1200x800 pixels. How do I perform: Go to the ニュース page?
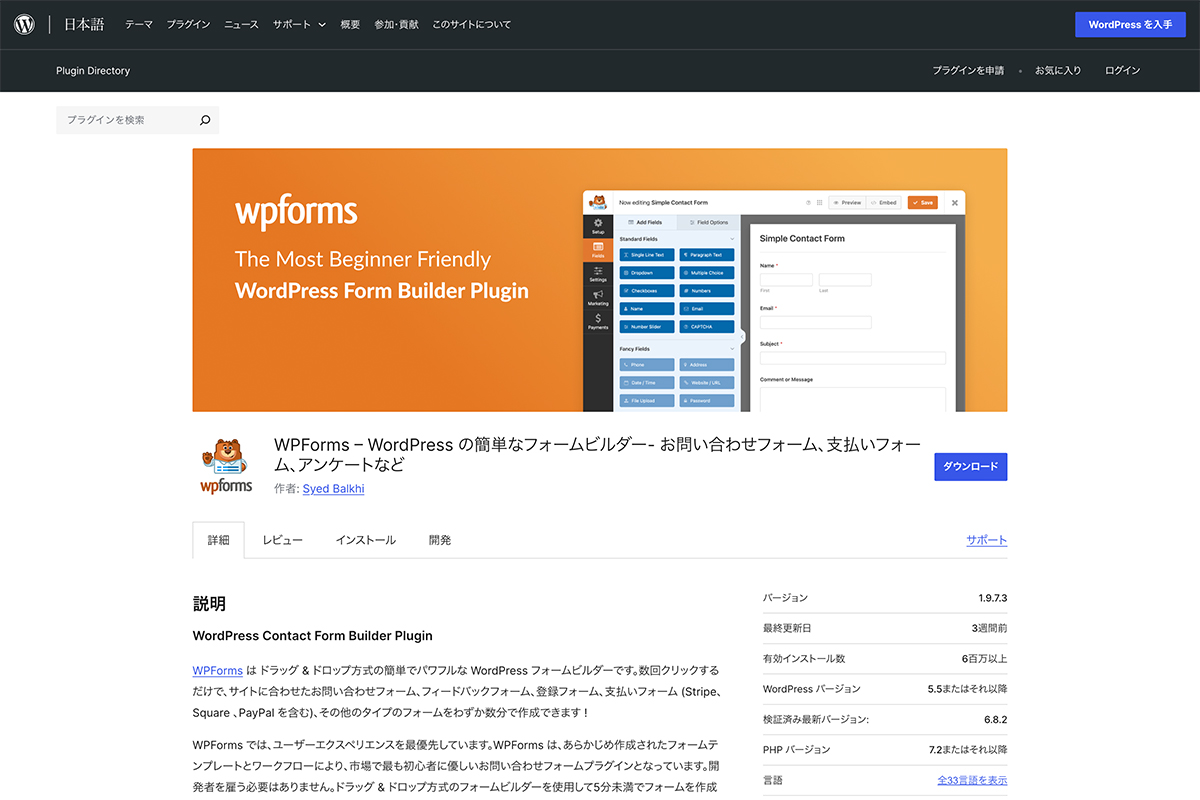241,25
